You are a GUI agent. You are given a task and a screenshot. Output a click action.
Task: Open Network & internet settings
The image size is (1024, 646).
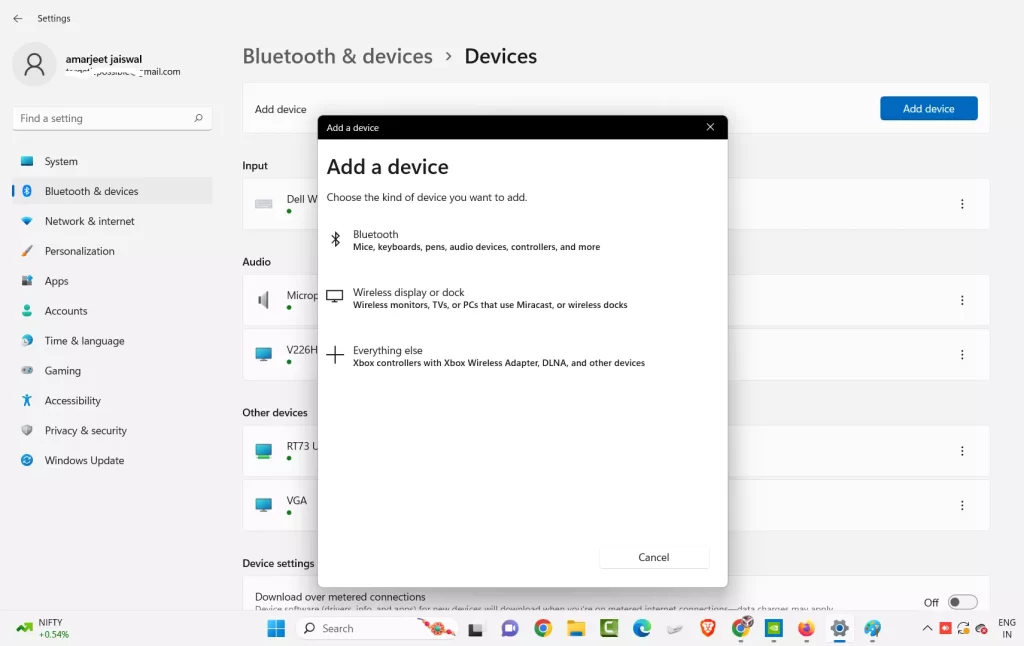pos(112,221)
